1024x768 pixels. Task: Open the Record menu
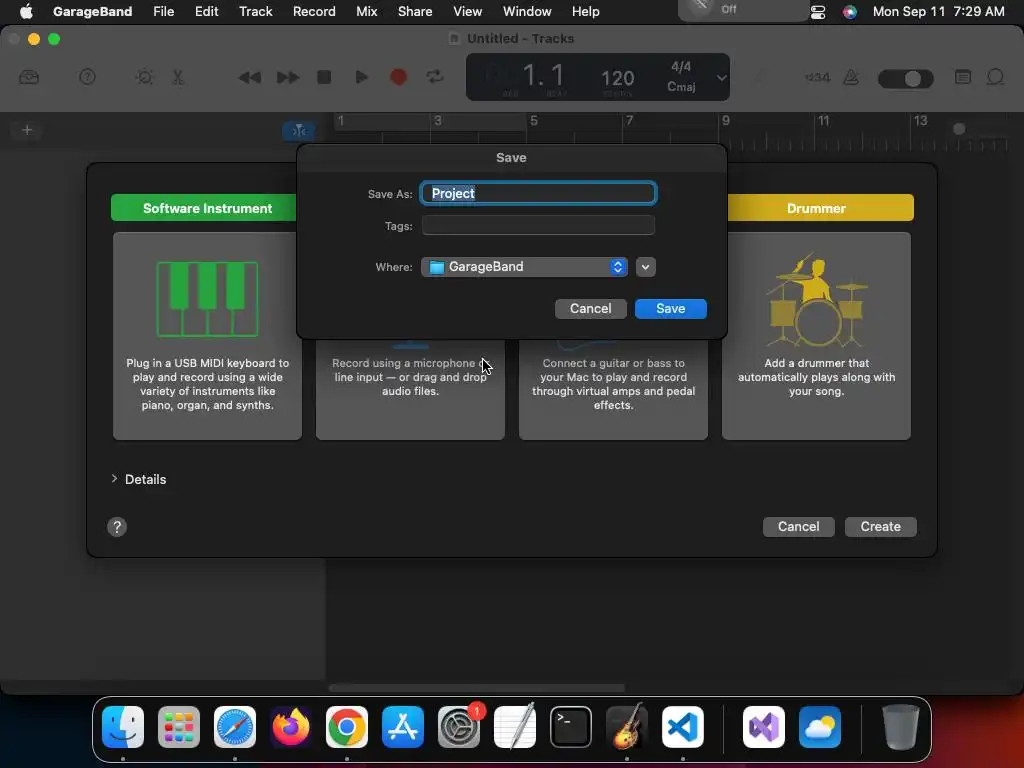[314, 11]
